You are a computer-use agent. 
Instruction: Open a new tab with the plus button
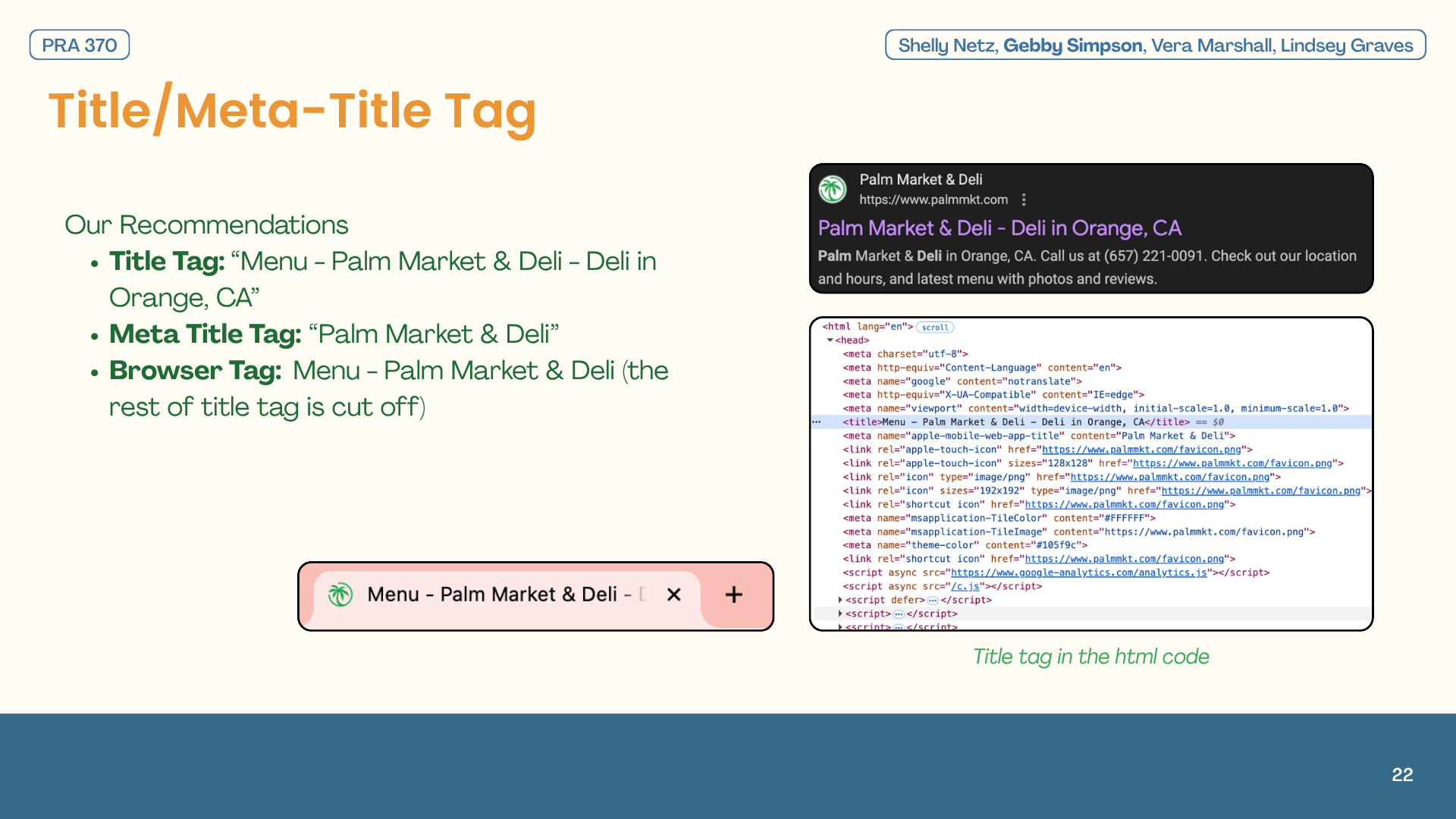(733, 595)
